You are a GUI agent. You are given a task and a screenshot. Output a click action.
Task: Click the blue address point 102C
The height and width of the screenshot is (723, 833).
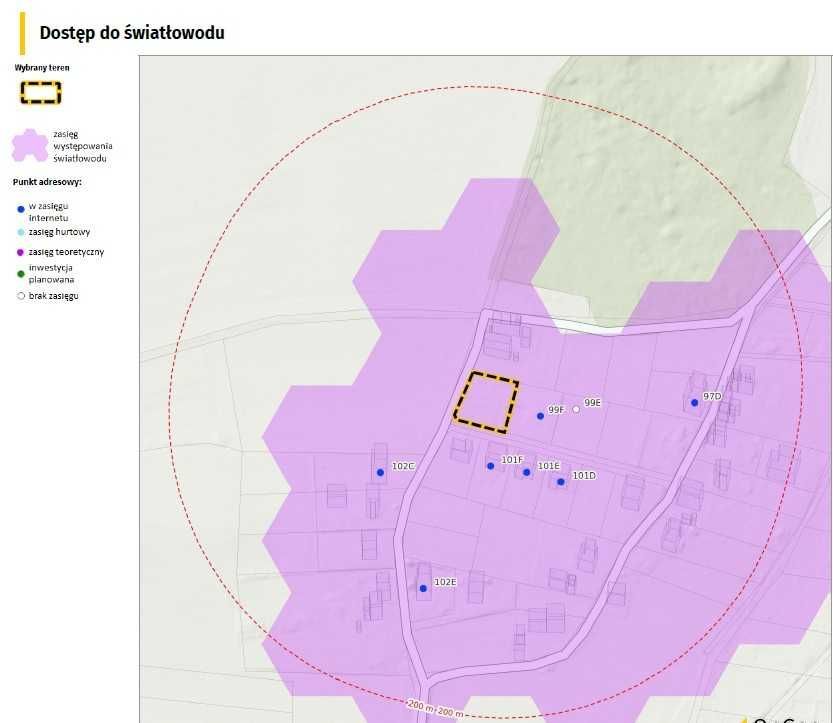pos(380,472)
